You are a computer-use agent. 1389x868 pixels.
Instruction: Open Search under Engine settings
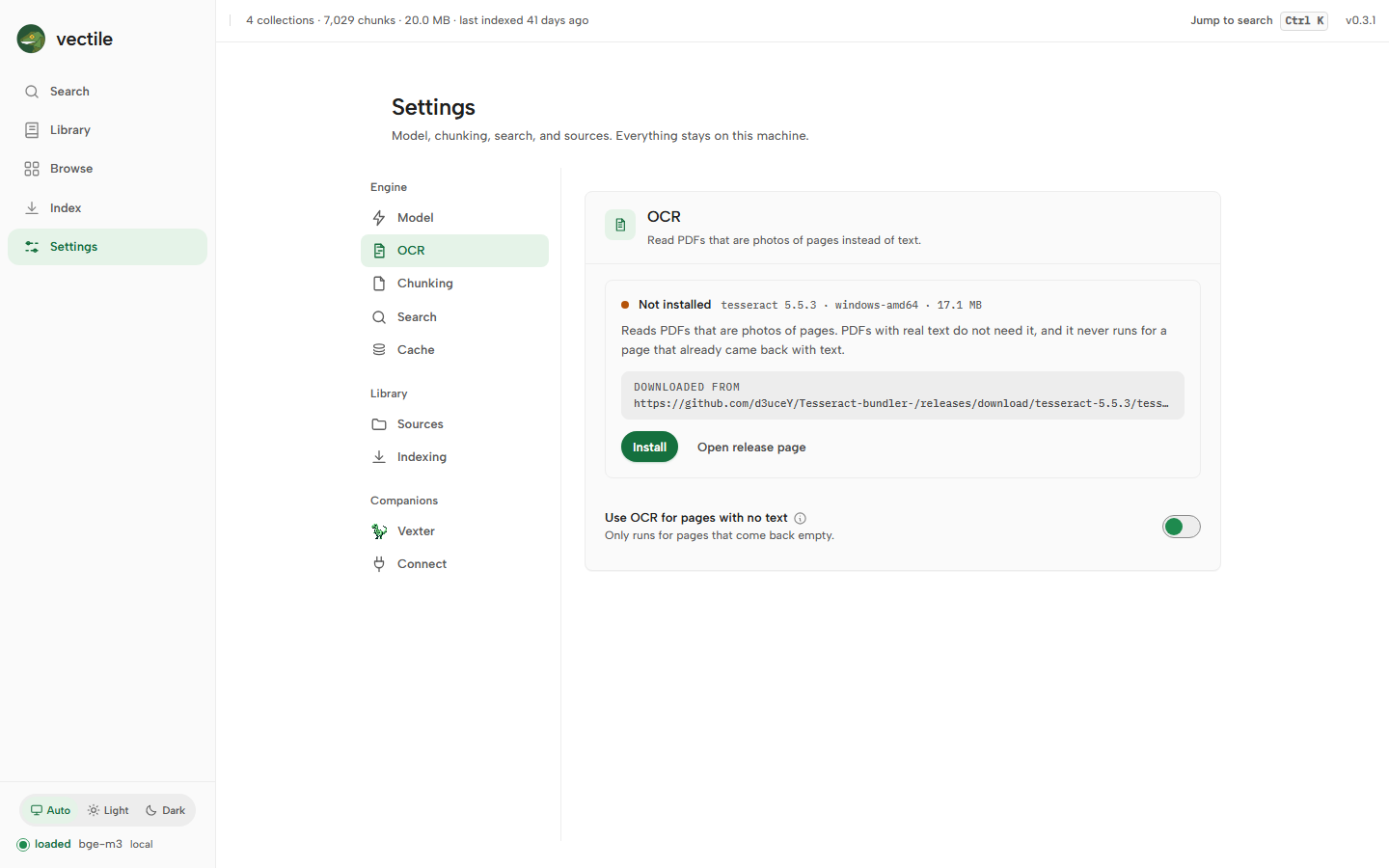(x=454, y=317)
